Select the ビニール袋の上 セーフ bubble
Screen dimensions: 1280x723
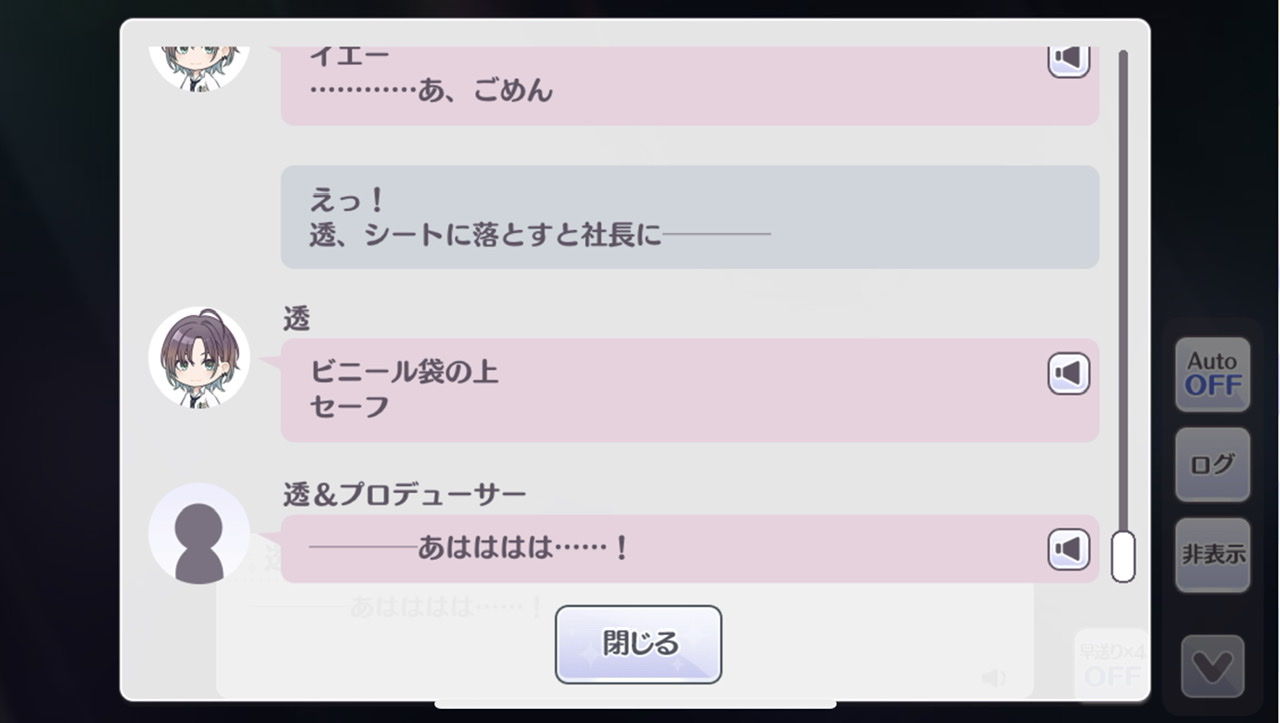click(690, 390)
